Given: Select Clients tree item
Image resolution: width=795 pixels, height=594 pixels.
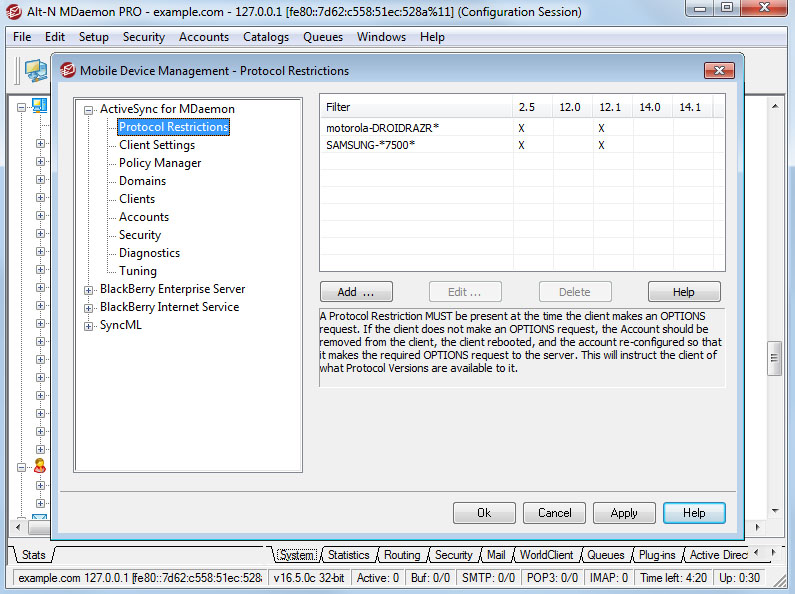Looking at the screenshot, I should [x=137, y=199].
